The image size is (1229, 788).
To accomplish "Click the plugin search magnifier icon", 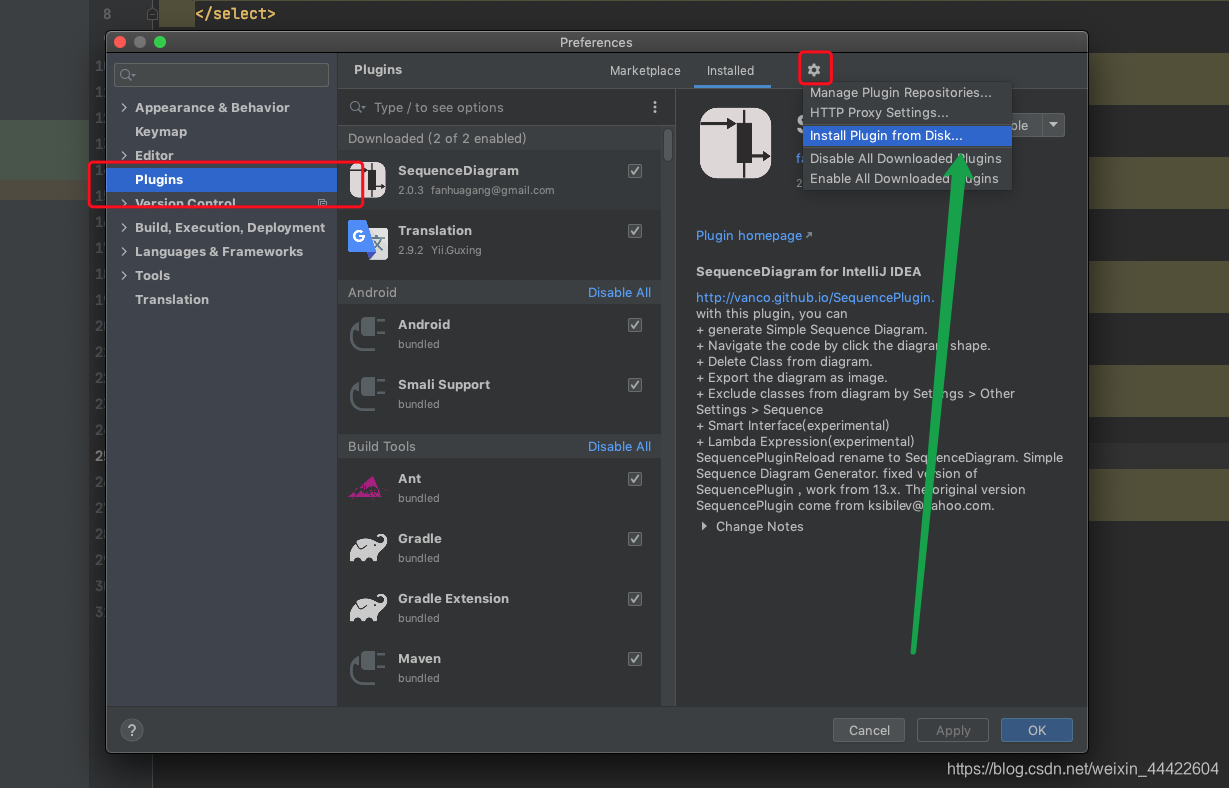I will click(x=357, y=107).
